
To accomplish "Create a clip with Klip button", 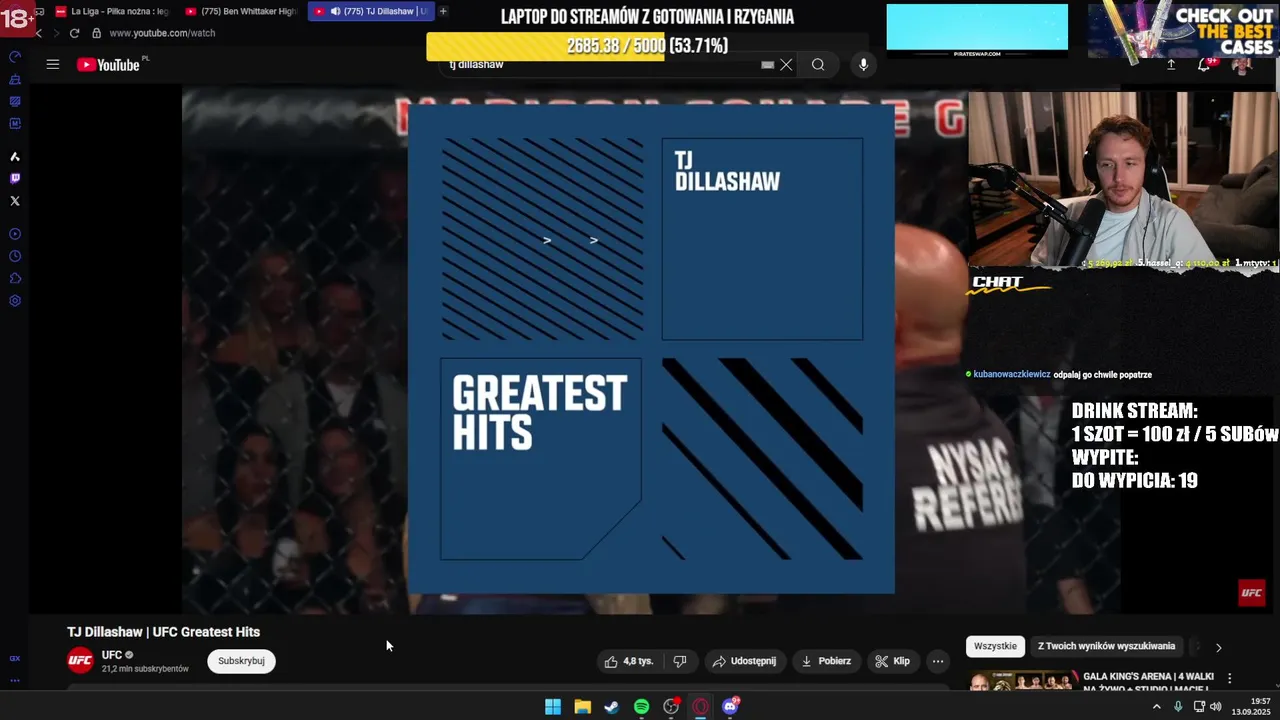I will tap(893, 661).
